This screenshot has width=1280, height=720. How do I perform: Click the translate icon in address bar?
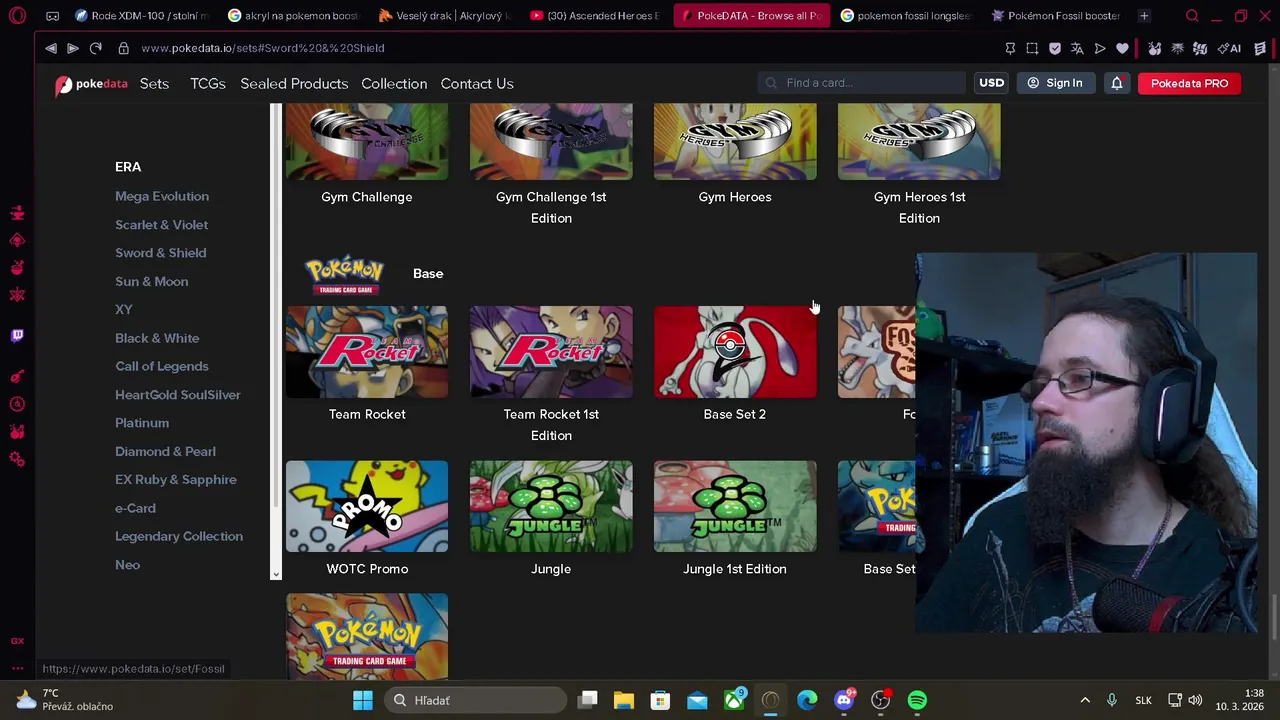1077,48
